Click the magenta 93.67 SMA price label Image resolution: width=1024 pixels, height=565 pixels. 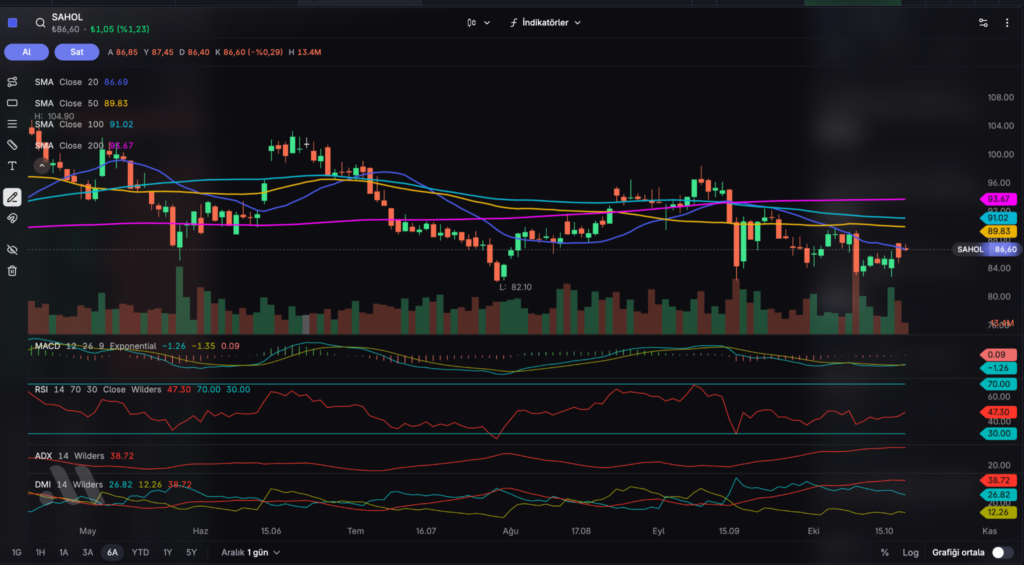click(x=999, y=199)
